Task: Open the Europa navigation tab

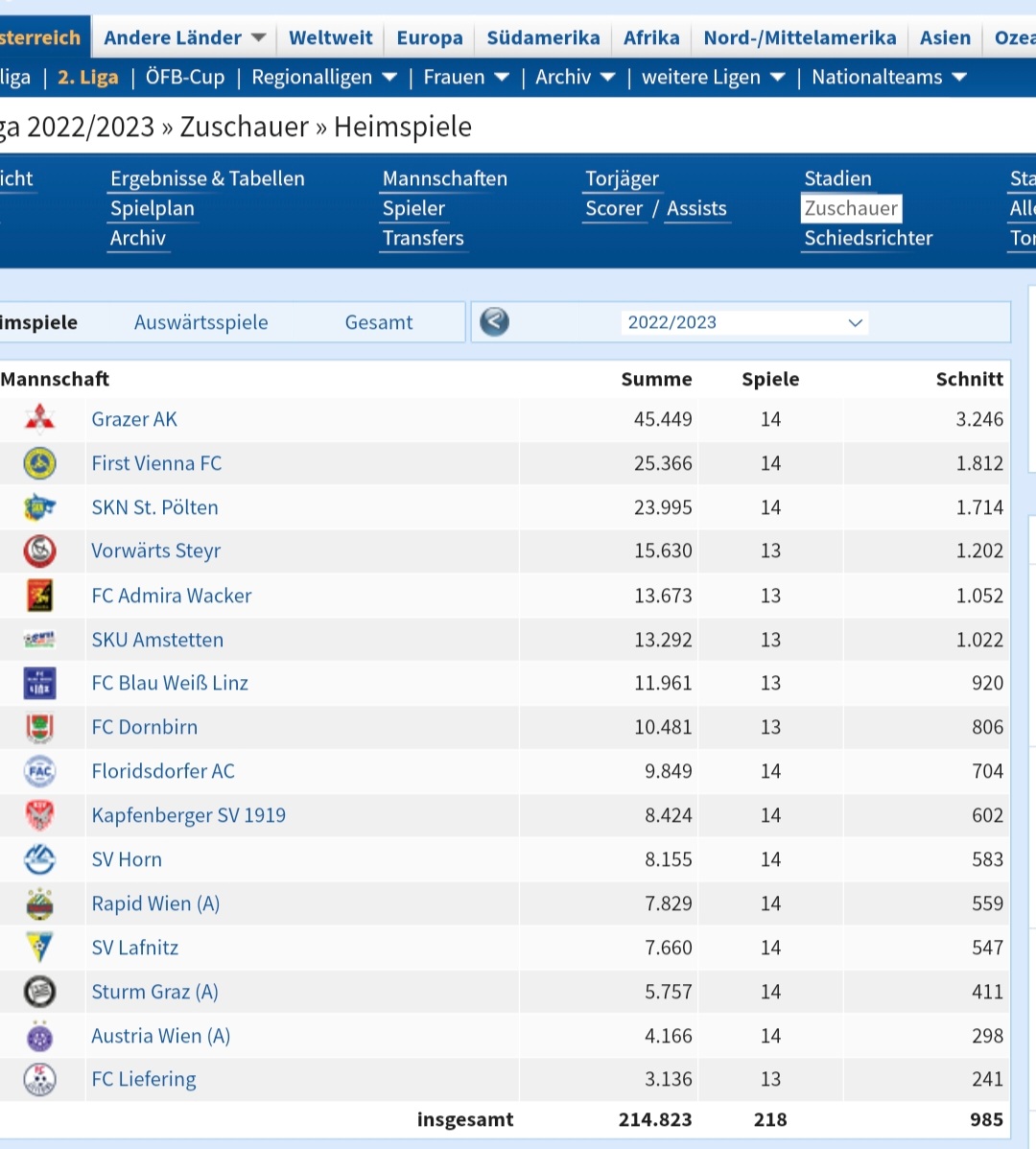Action: click(x=430, y=37)
